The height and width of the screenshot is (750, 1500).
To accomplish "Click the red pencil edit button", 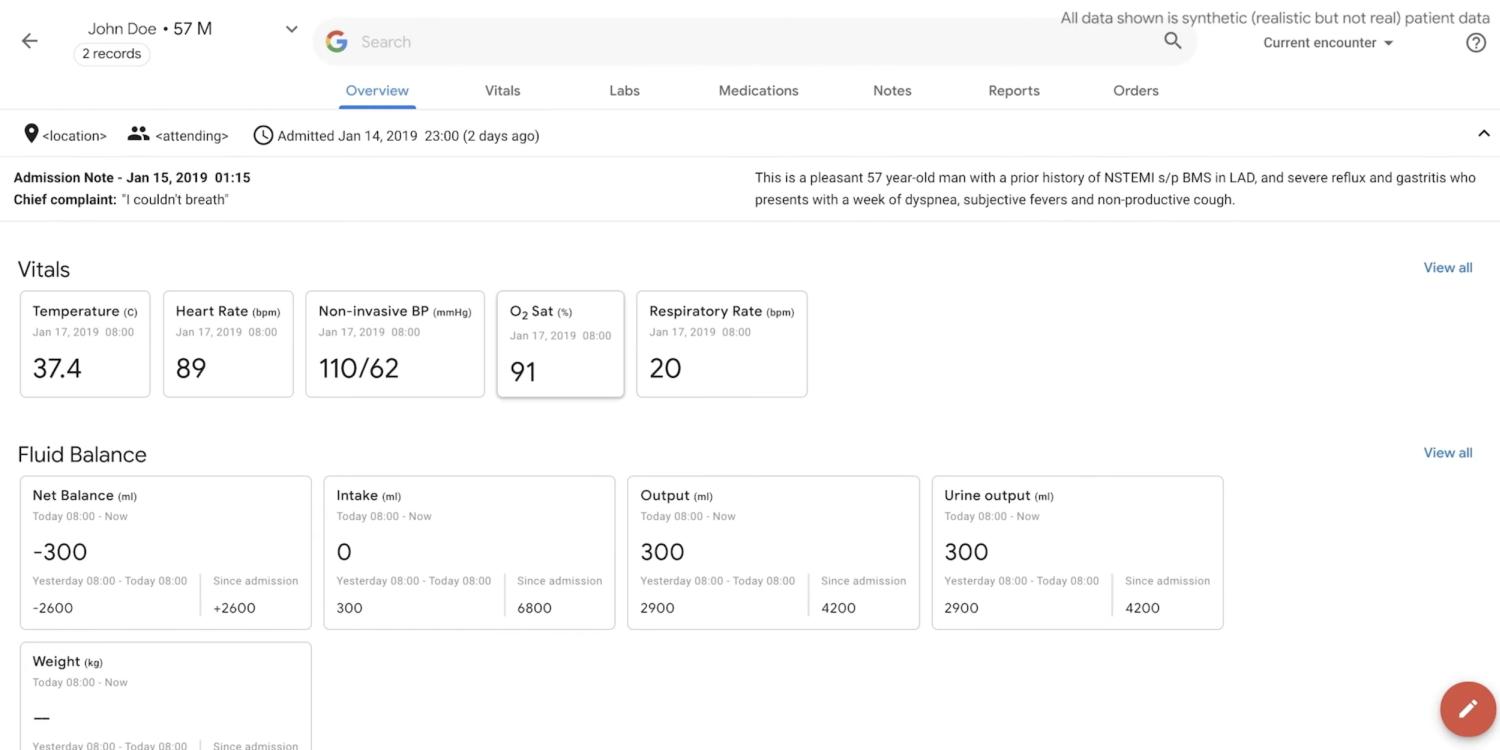I will point(1467,709).
